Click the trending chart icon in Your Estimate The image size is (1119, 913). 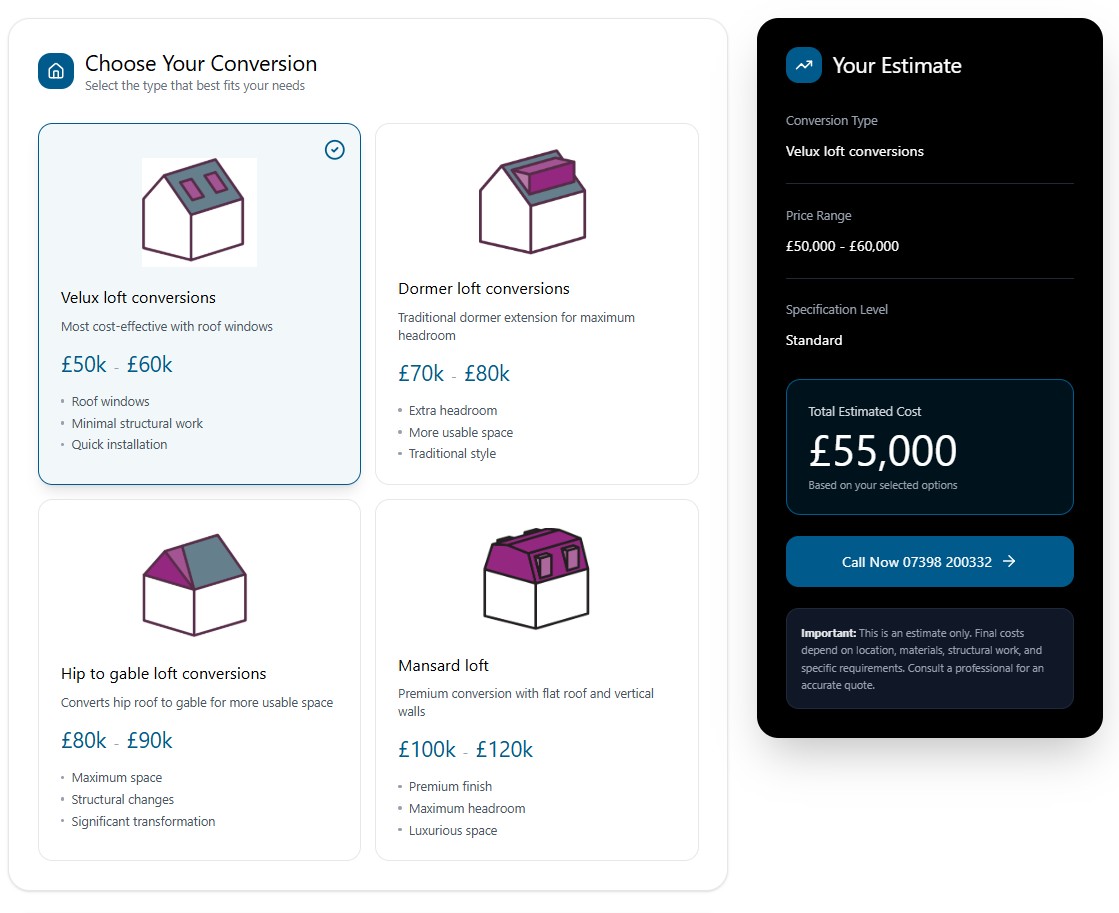tap(803, 64)
